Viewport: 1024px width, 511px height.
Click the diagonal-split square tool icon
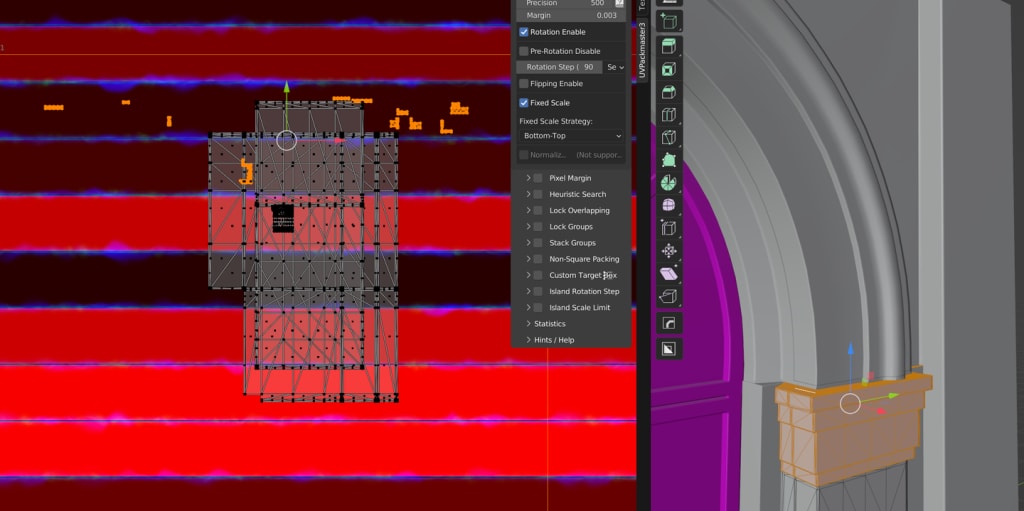click(x=669, y=349)
